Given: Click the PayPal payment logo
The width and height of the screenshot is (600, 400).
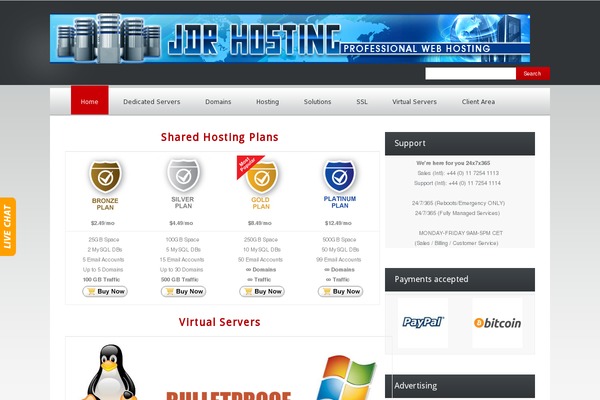Looking at the screenshot, I should click(423, 322).
